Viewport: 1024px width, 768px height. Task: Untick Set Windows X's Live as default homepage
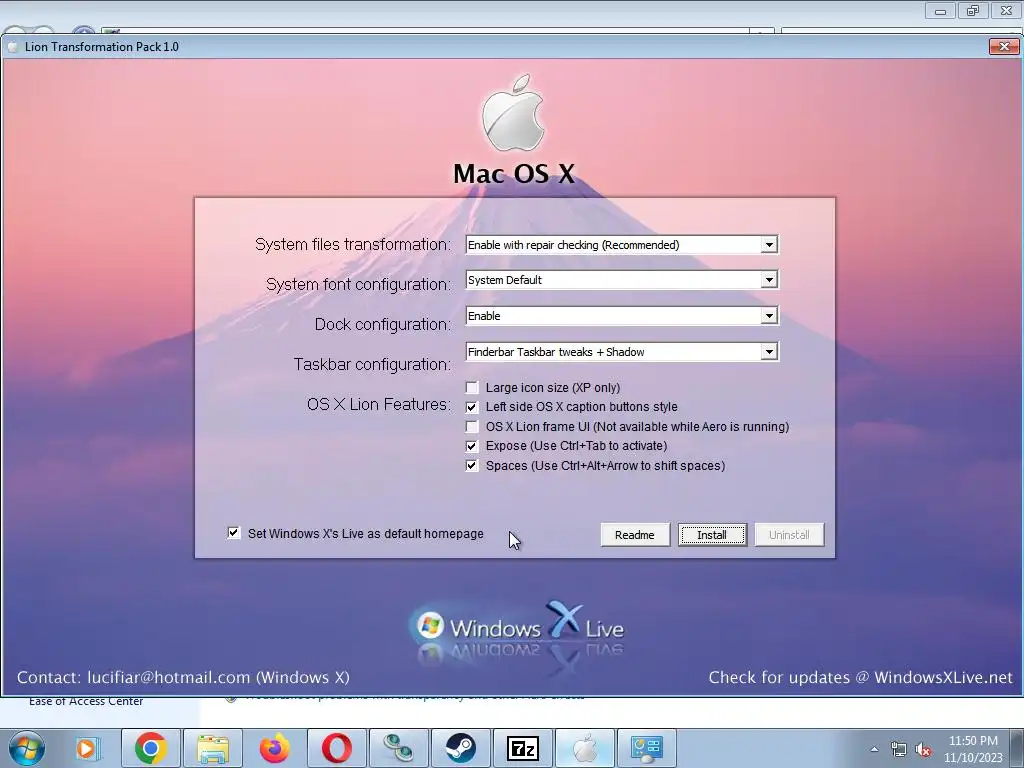click(x=233, y=533)
